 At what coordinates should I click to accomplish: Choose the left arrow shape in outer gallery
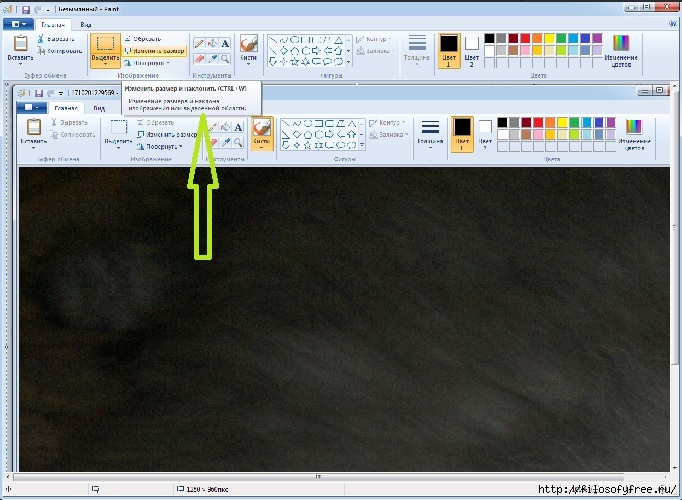pyautogui.click(x=328, y=50)
